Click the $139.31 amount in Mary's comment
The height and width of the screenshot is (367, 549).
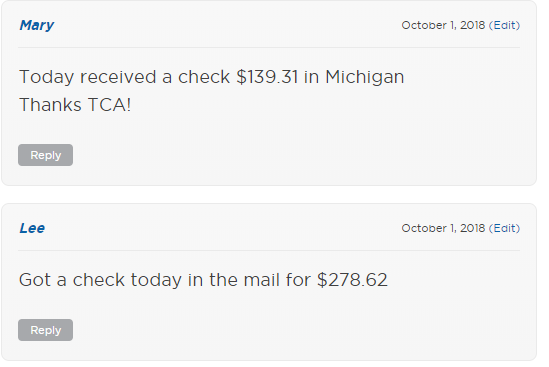(x=267, y=77)
